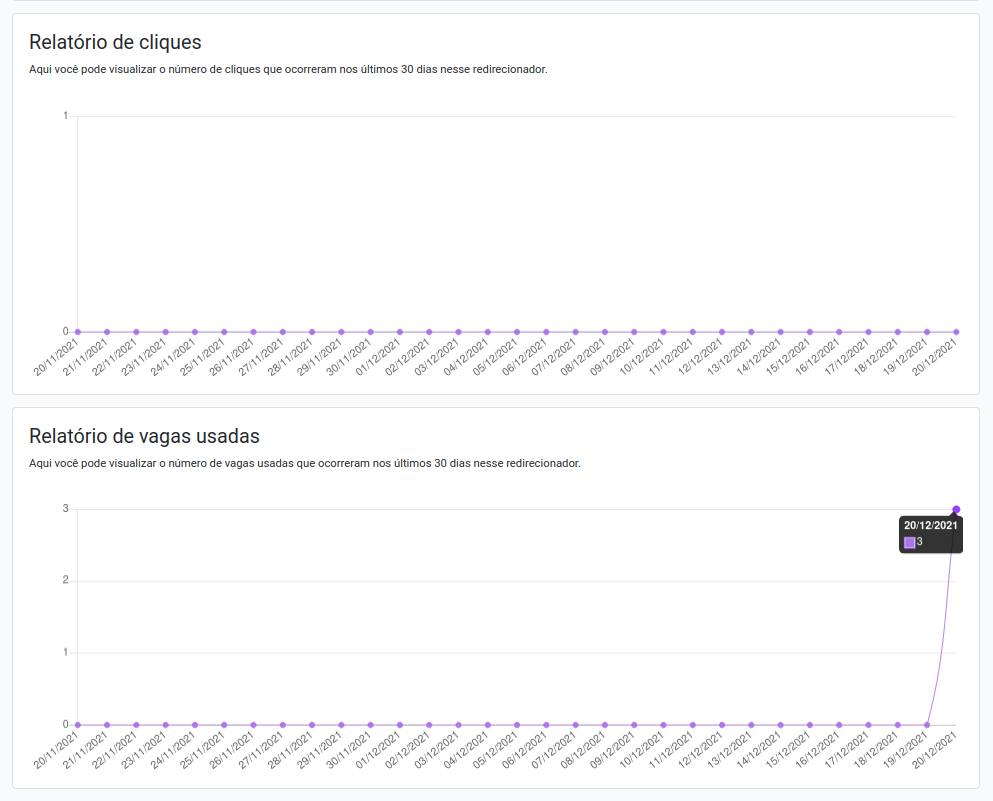Select the Relatório de vagas usadas title
Image resolution: width=993 pixels, height=801 pixels.
click(x=144, y=436)
